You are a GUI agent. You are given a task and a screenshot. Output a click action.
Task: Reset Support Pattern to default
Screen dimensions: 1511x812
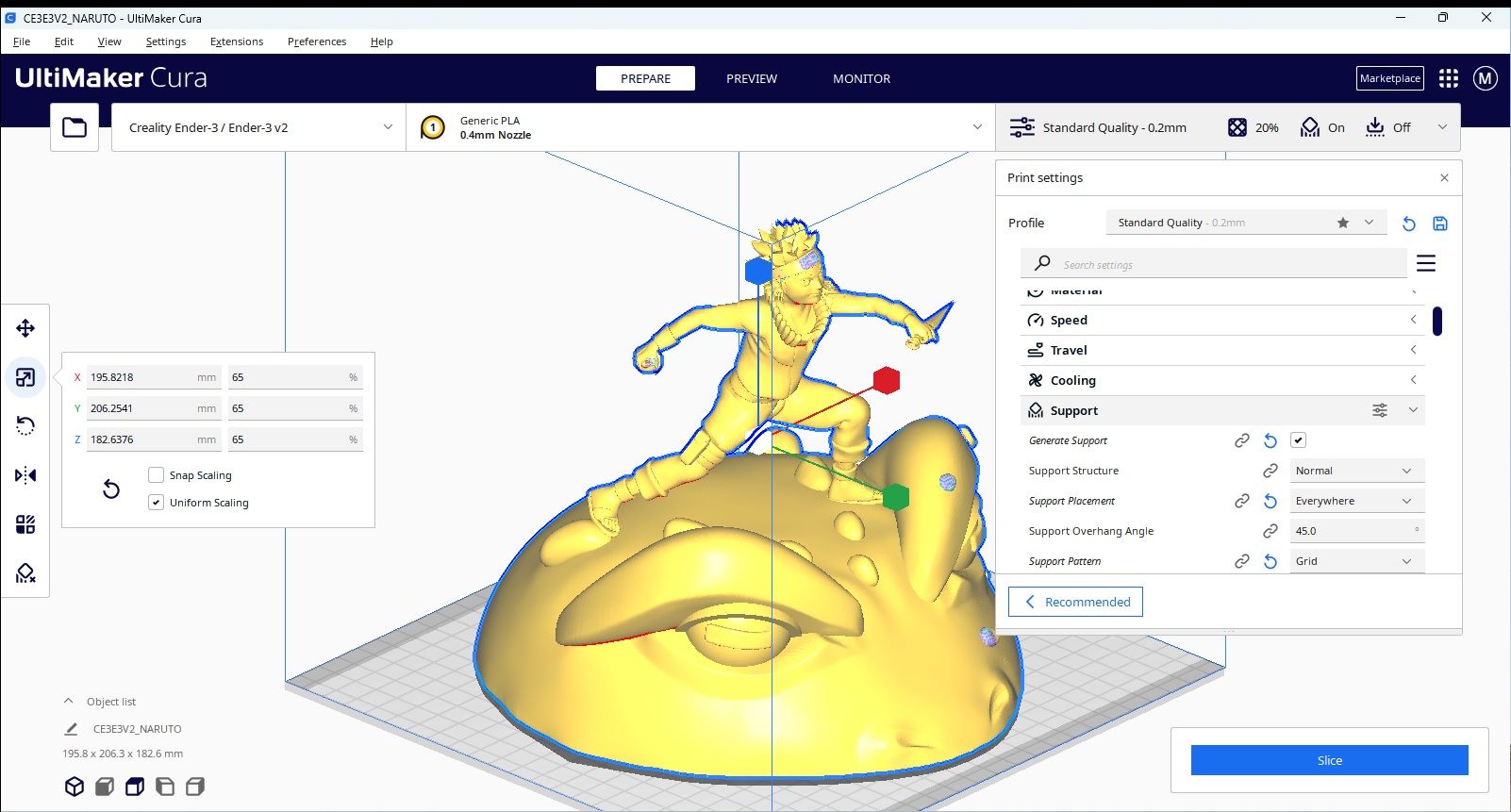pos(1270,561)
